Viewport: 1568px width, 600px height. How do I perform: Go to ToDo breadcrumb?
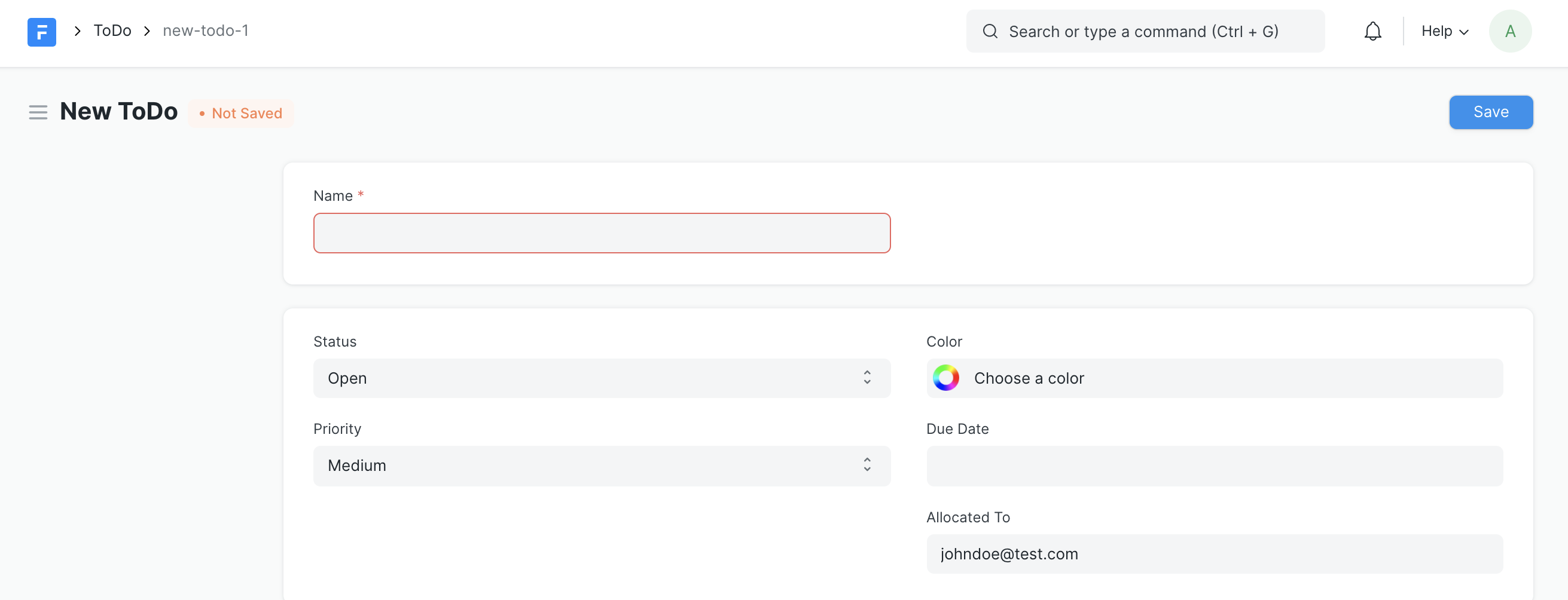pyautogui.click(x=112, y=31)
